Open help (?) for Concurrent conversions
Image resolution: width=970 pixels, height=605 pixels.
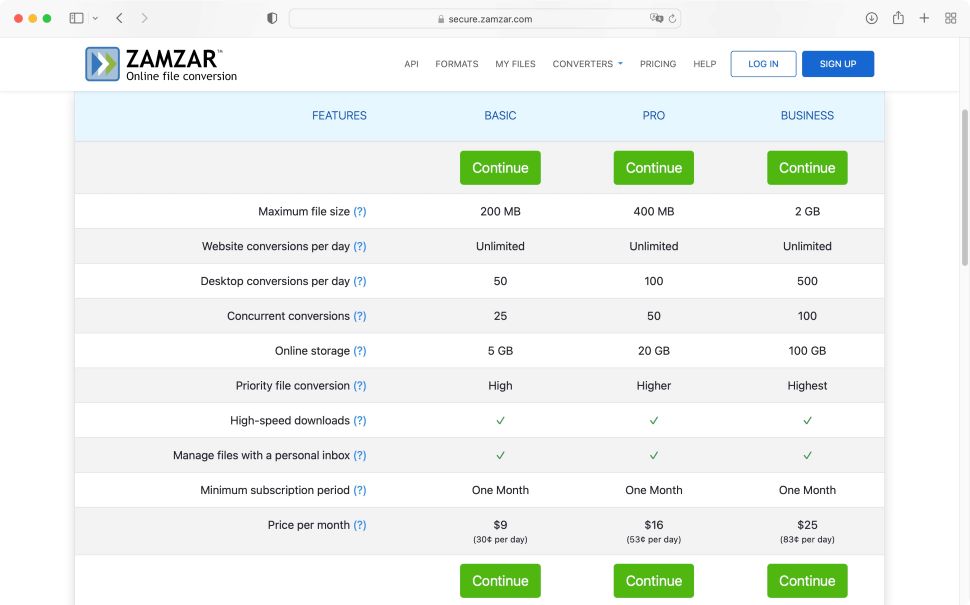pos(359,316)
